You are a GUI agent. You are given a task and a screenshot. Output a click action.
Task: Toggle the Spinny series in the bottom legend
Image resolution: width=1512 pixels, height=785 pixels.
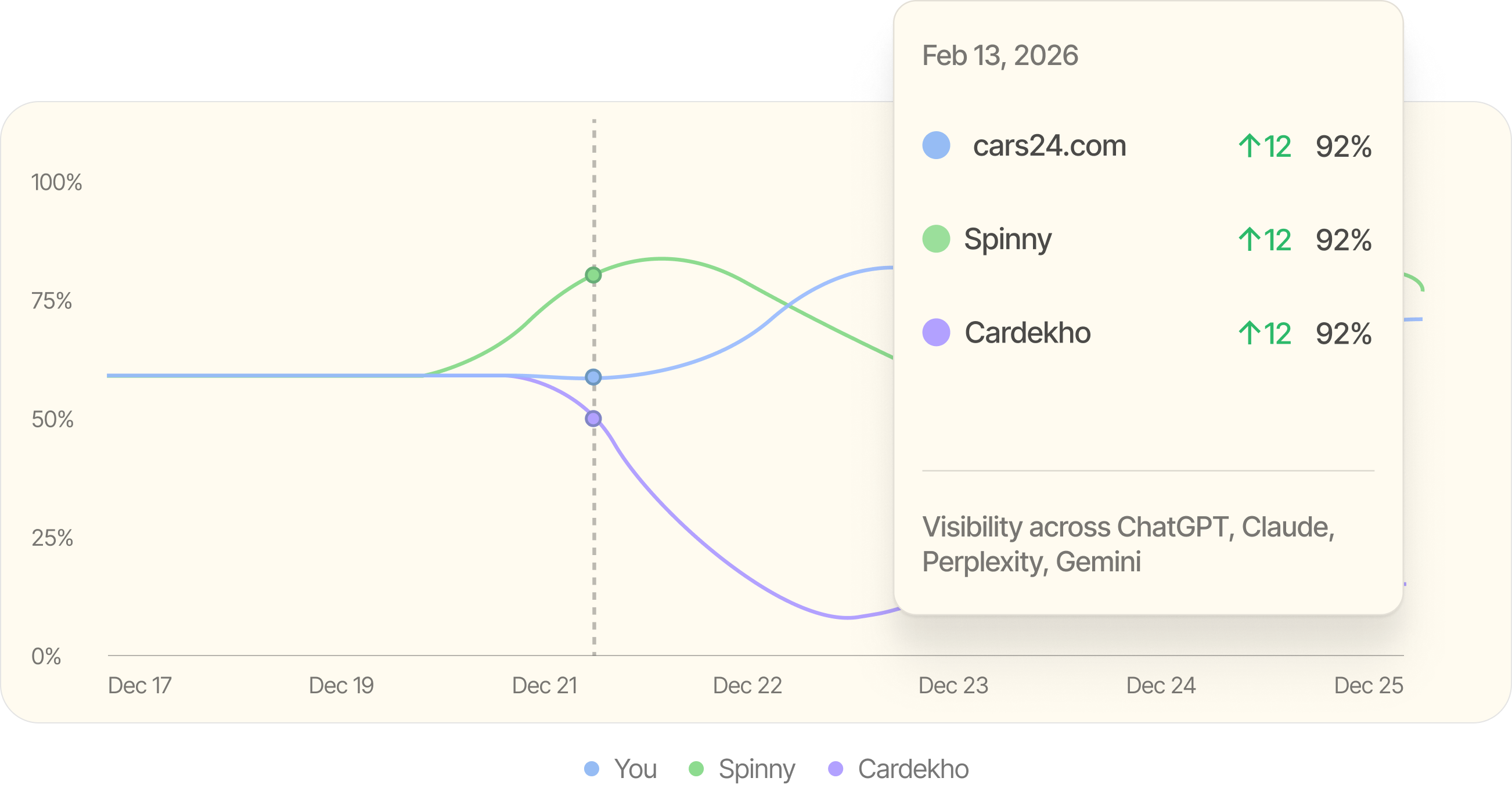[743, 769]
